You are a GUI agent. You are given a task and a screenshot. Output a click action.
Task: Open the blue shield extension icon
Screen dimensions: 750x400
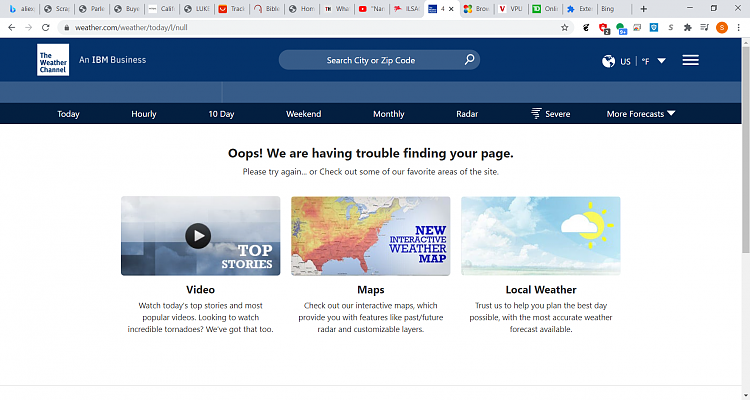[x=653, y=28]
